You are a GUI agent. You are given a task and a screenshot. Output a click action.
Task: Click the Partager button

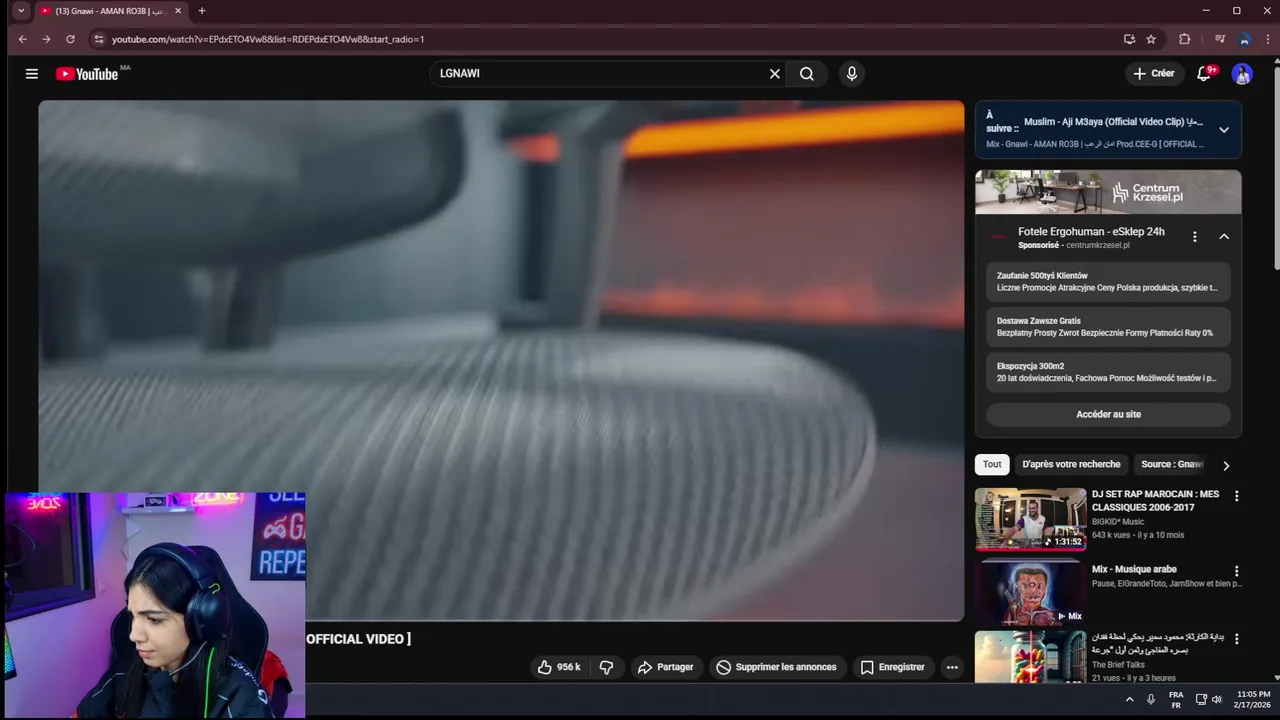665,667
